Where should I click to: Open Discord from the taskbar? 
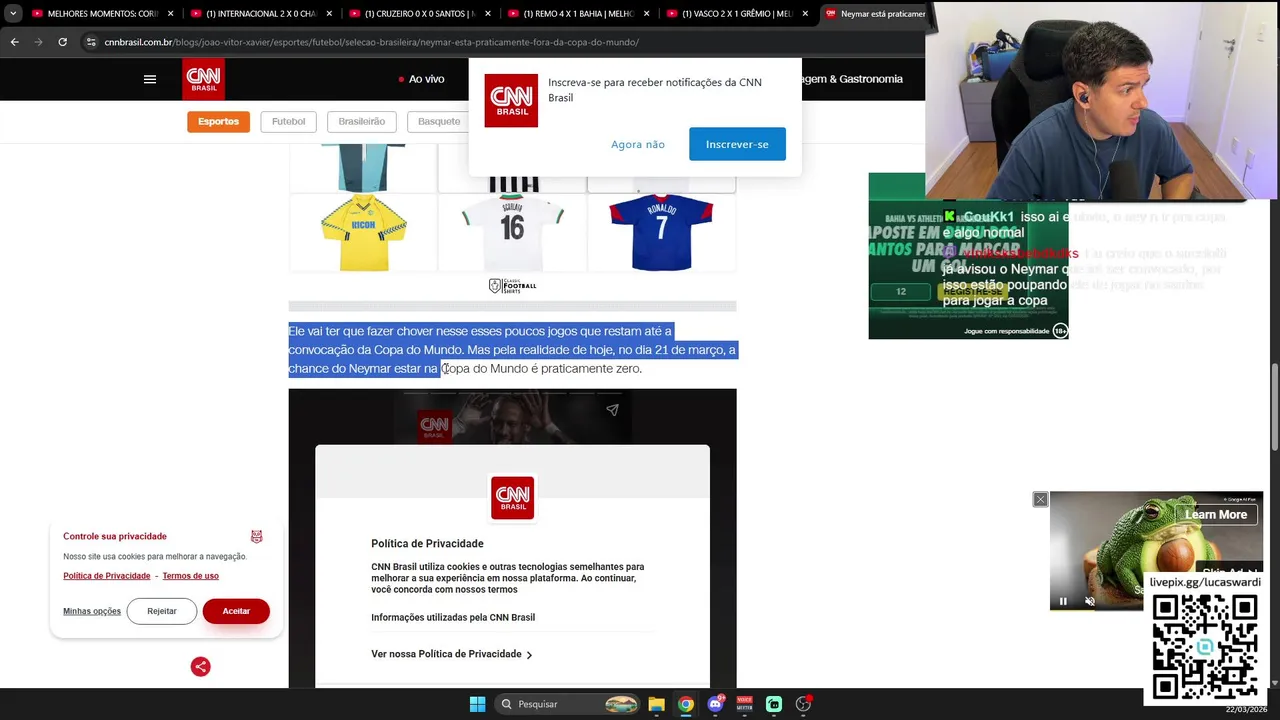(715, 704)
